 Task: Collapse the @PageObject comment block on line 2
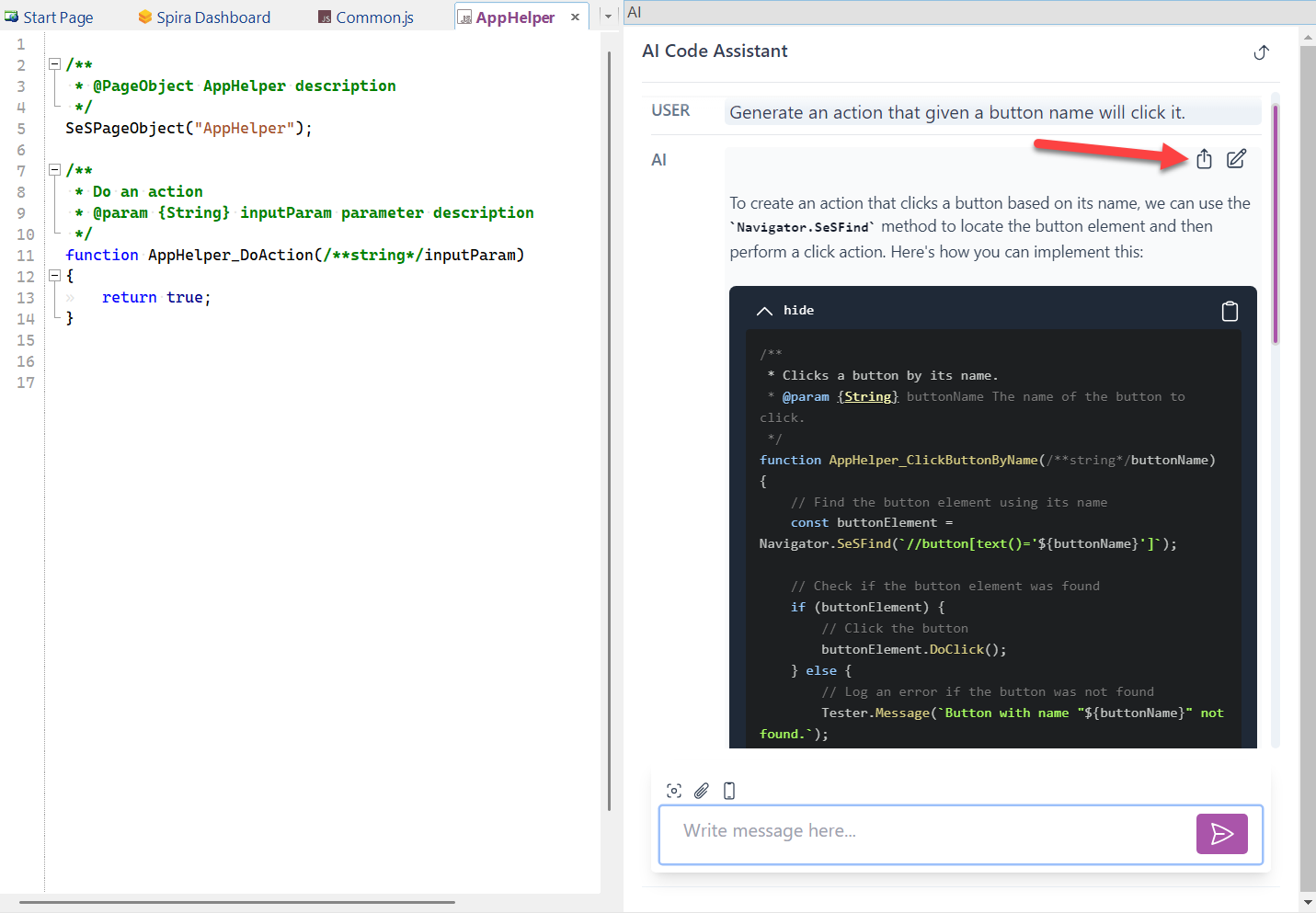click(x=54, y=63)
